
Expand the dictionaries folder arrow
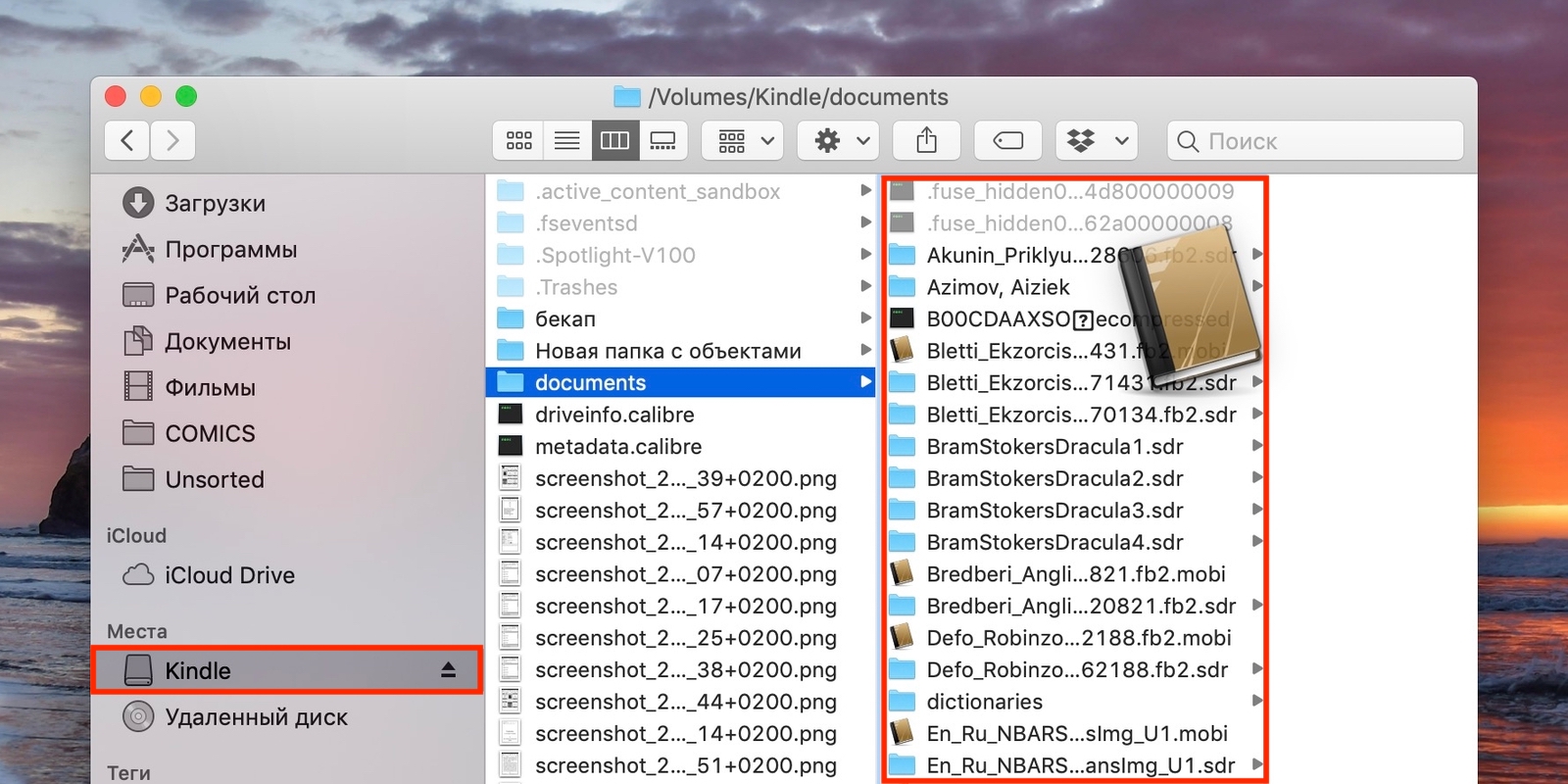pos(1257,701)
